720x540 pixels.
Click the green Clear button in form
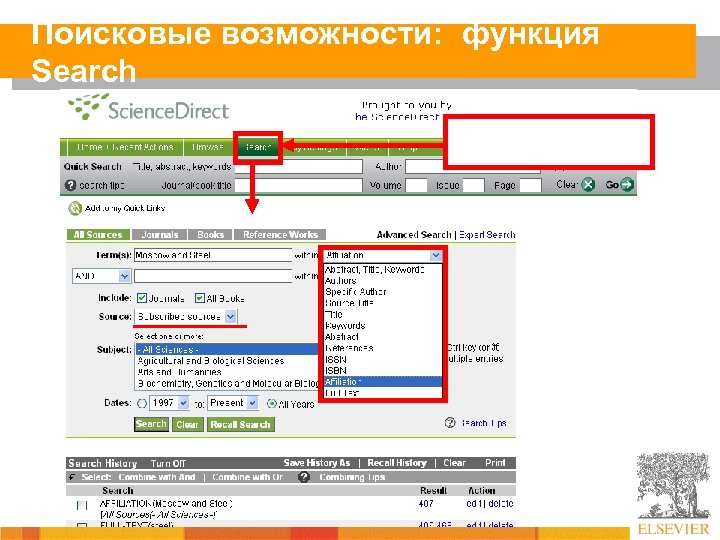[x=187, y=425]
